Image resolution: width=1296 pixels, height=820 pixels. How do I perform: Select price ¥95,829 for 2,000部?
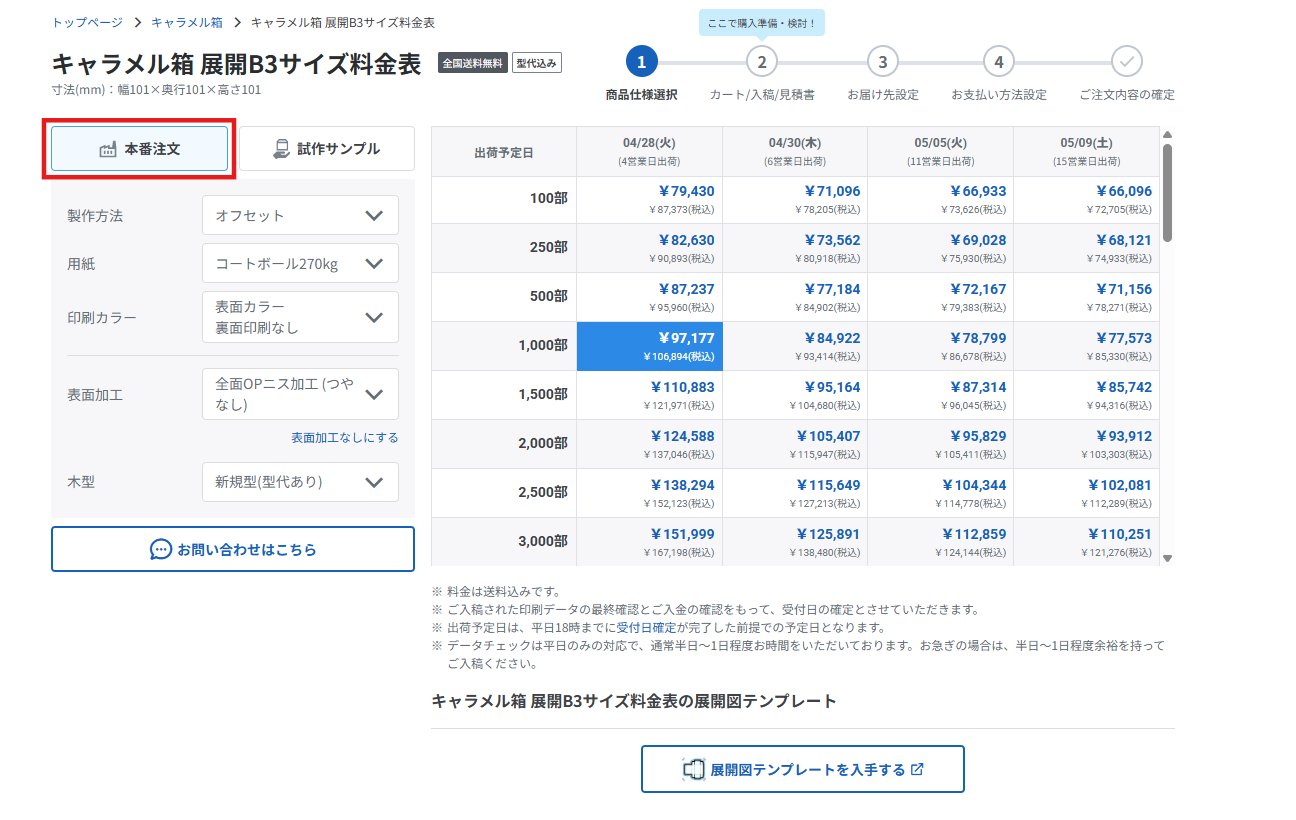tap(940, 444)
